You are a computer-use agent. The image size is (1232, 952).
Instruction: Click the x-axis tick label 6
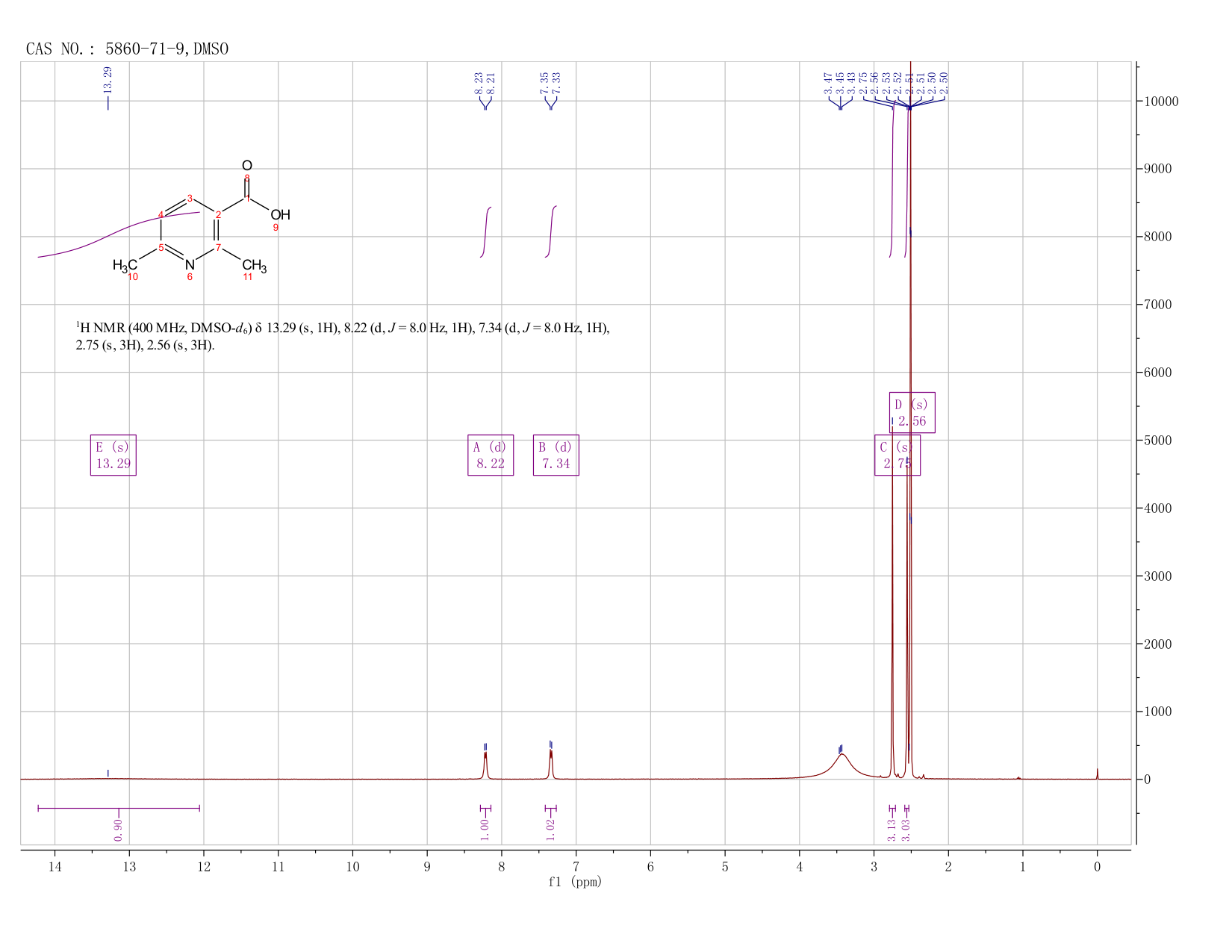point(650,866)
